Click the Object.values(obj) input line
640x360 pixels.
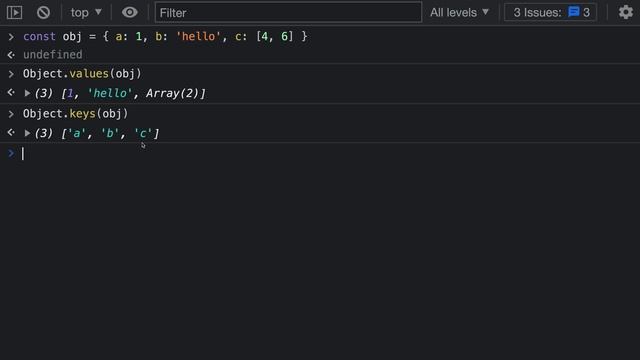click(x=82, y=74)
